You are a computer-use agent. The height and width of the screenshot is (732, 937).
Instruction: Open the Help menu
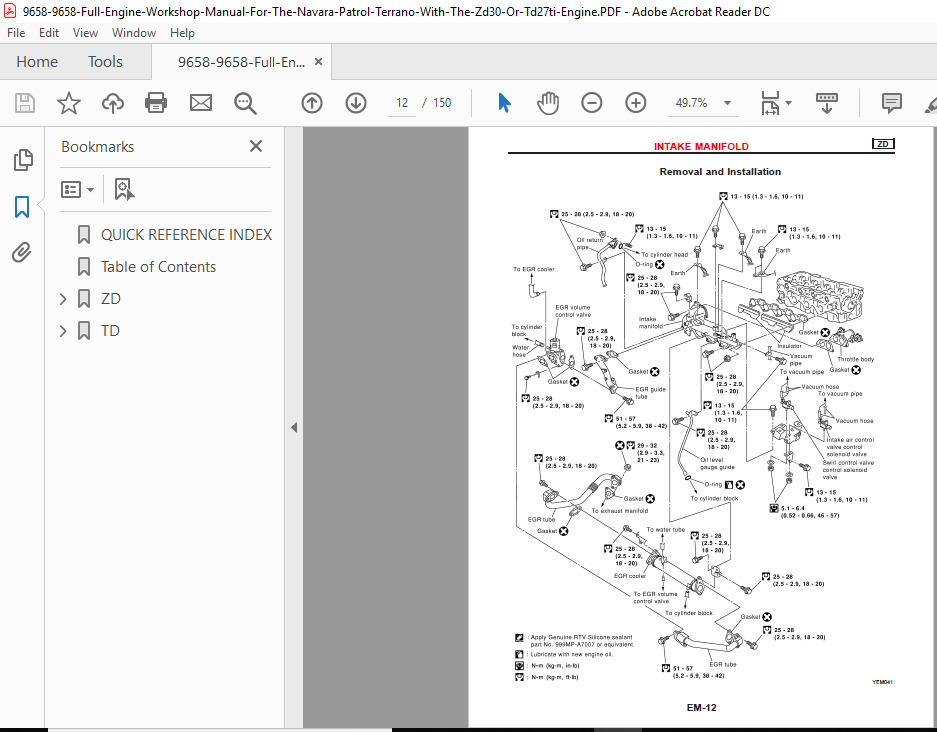coord(182,33)
